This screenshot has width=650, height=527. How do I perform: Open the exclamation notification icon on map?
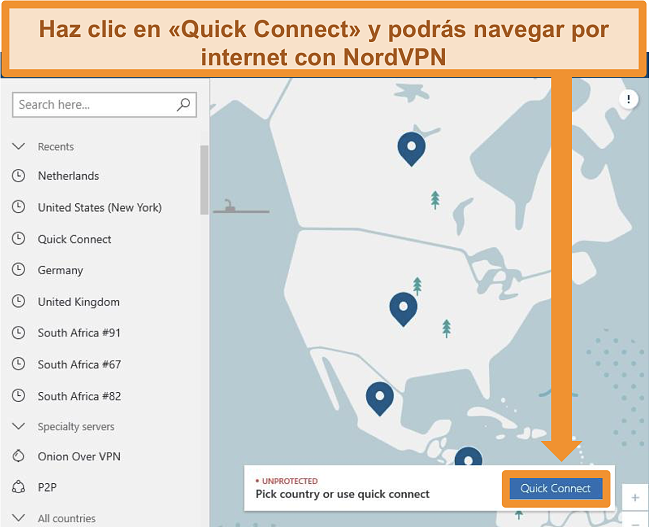point(628,99)
